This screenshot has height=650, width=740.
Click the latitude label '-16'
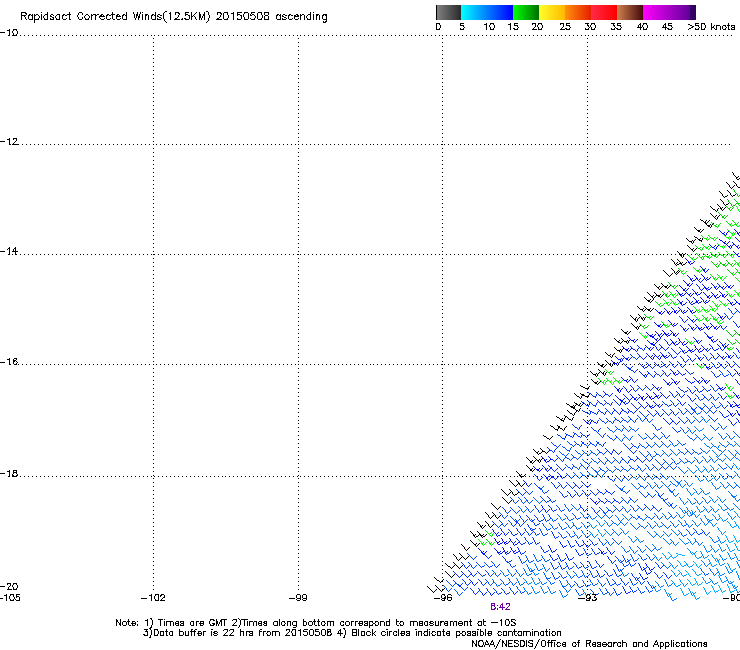tap(9, 362)
